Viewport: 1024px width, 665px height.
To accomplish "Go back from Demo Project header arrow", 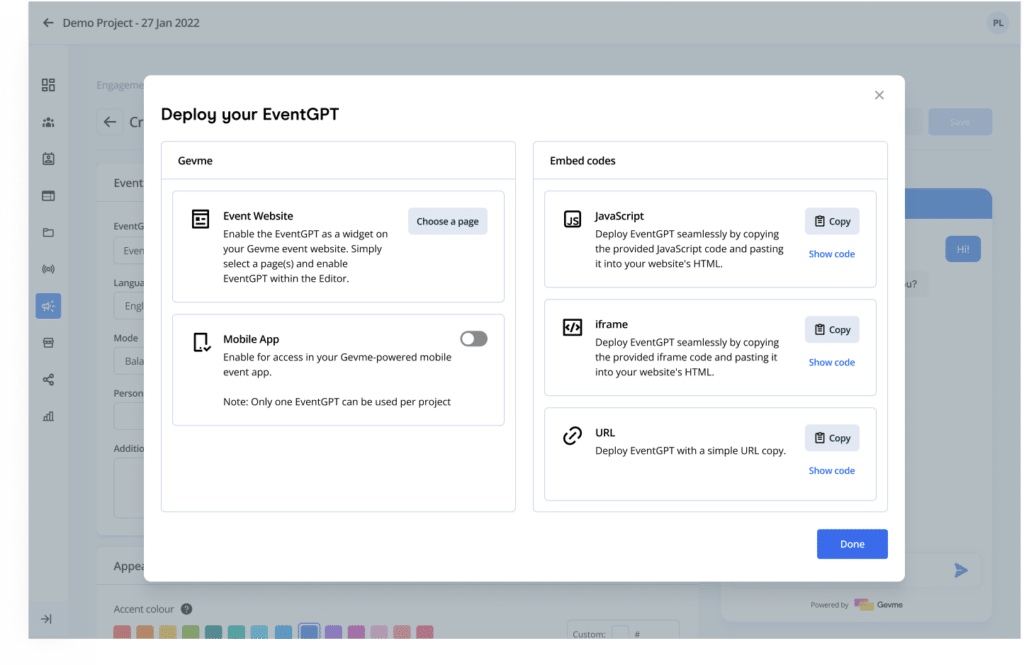I will point(48,23).
